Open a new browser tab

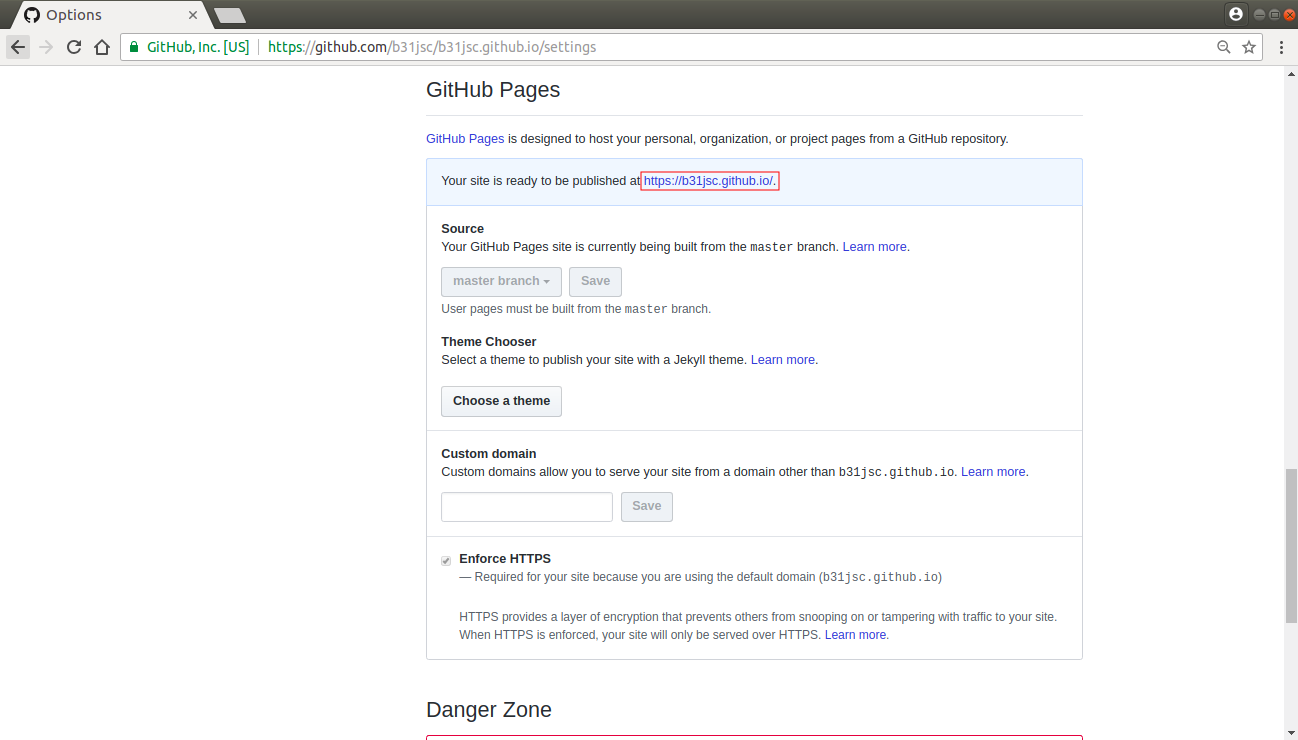230,15
